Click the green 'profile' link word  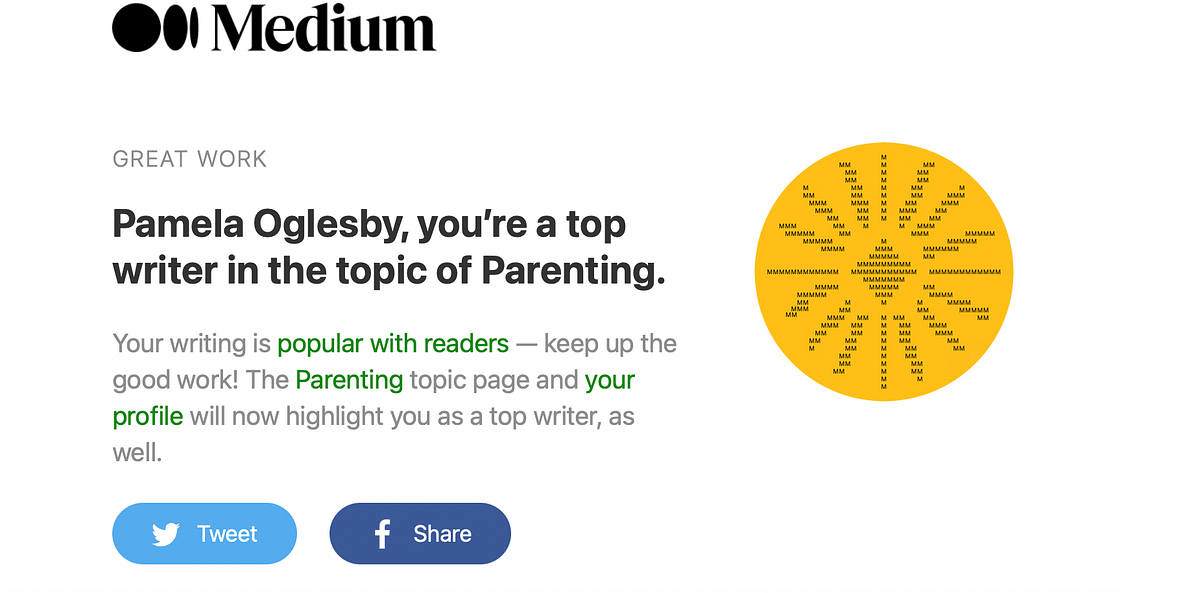(x=148, y=416)
